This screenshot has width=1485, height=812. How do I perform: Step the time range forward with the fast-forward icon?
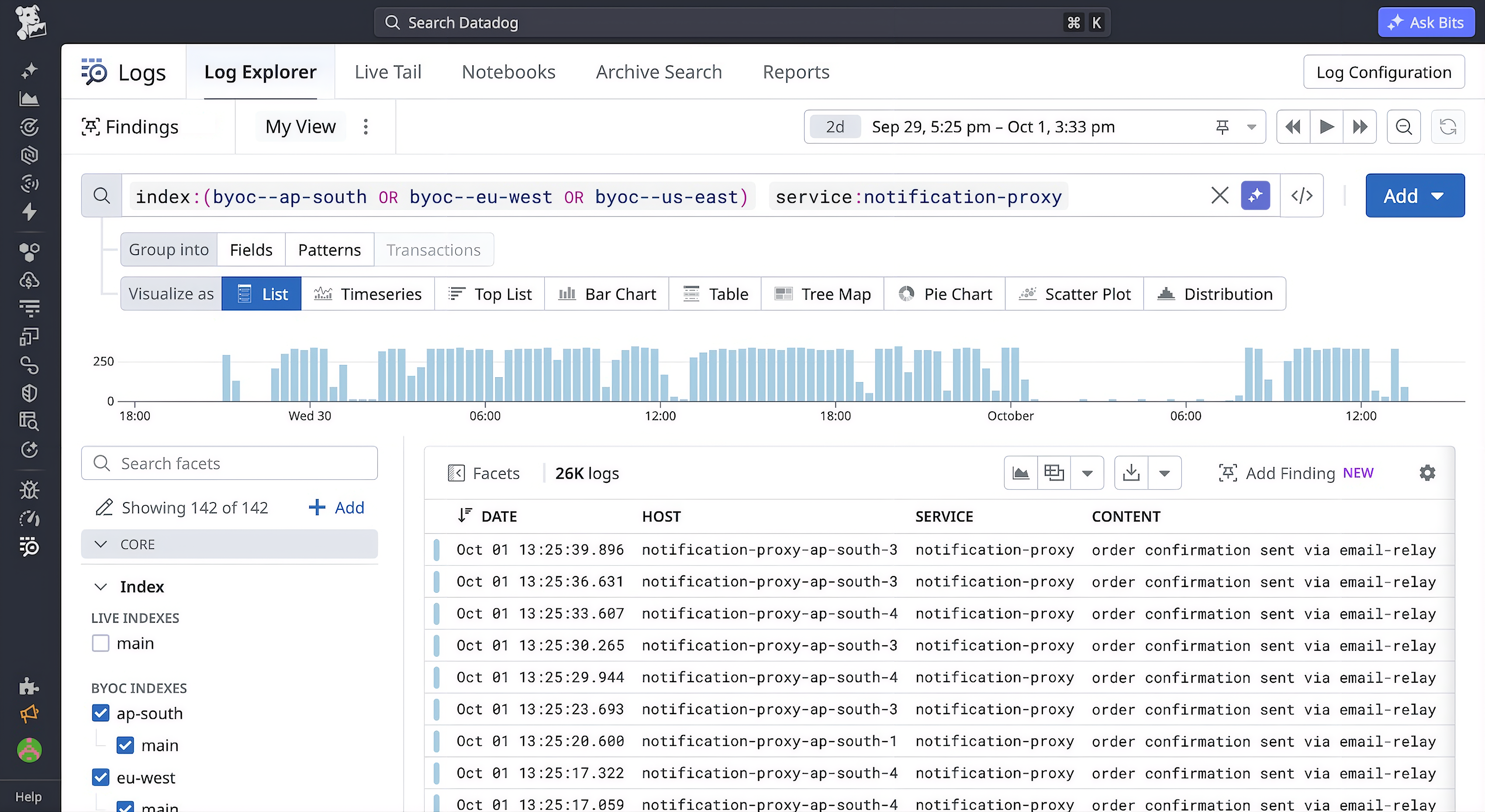pos(1360,127)
